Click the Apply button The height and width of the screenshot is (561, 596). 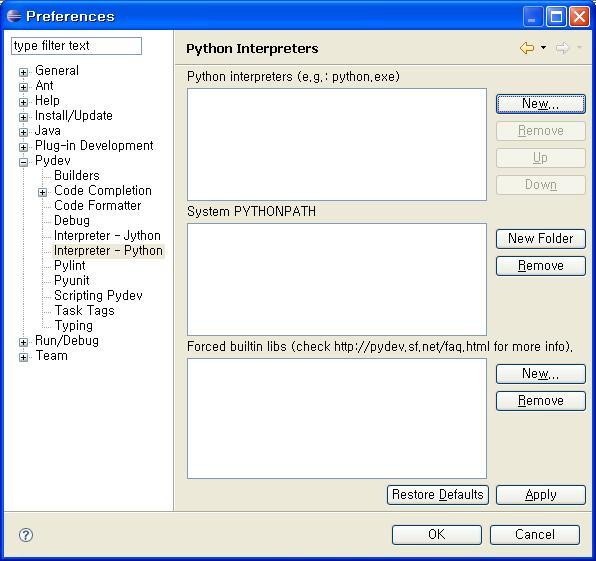tap(541, 495)
